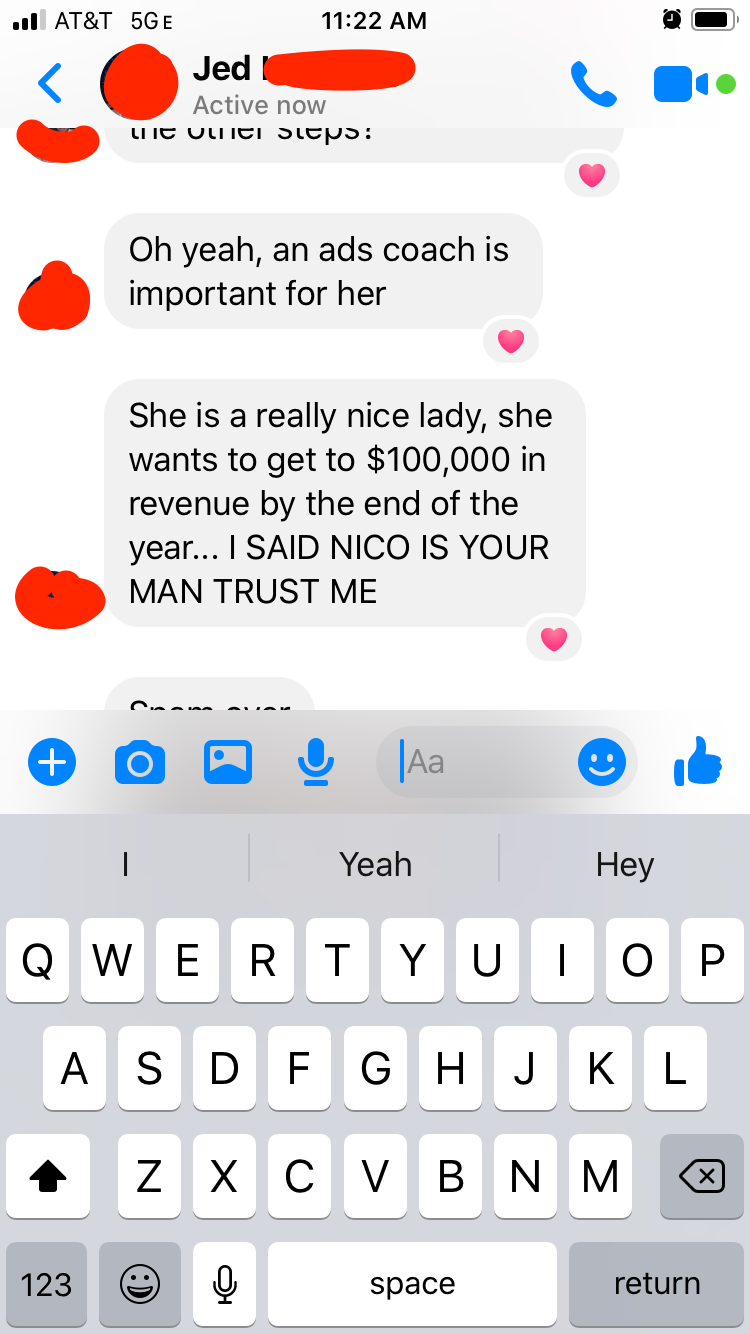Screen dimensions: 750x1334
Task: Record a voice message with microphone icon
Action: click(315, 763)
